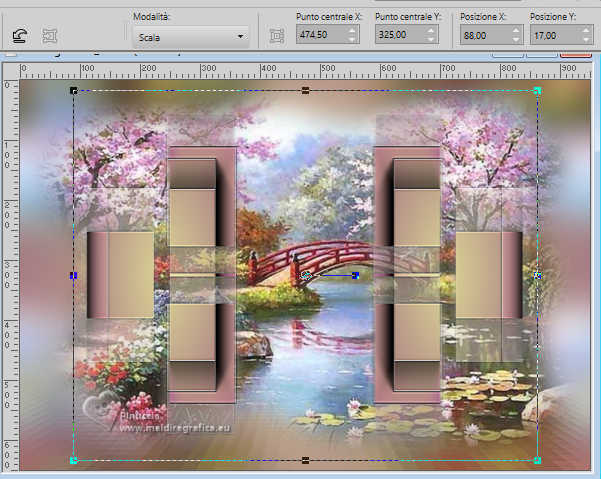Increase Posizione Y with its up arrow
601x479 pixels.
(586, 31)
